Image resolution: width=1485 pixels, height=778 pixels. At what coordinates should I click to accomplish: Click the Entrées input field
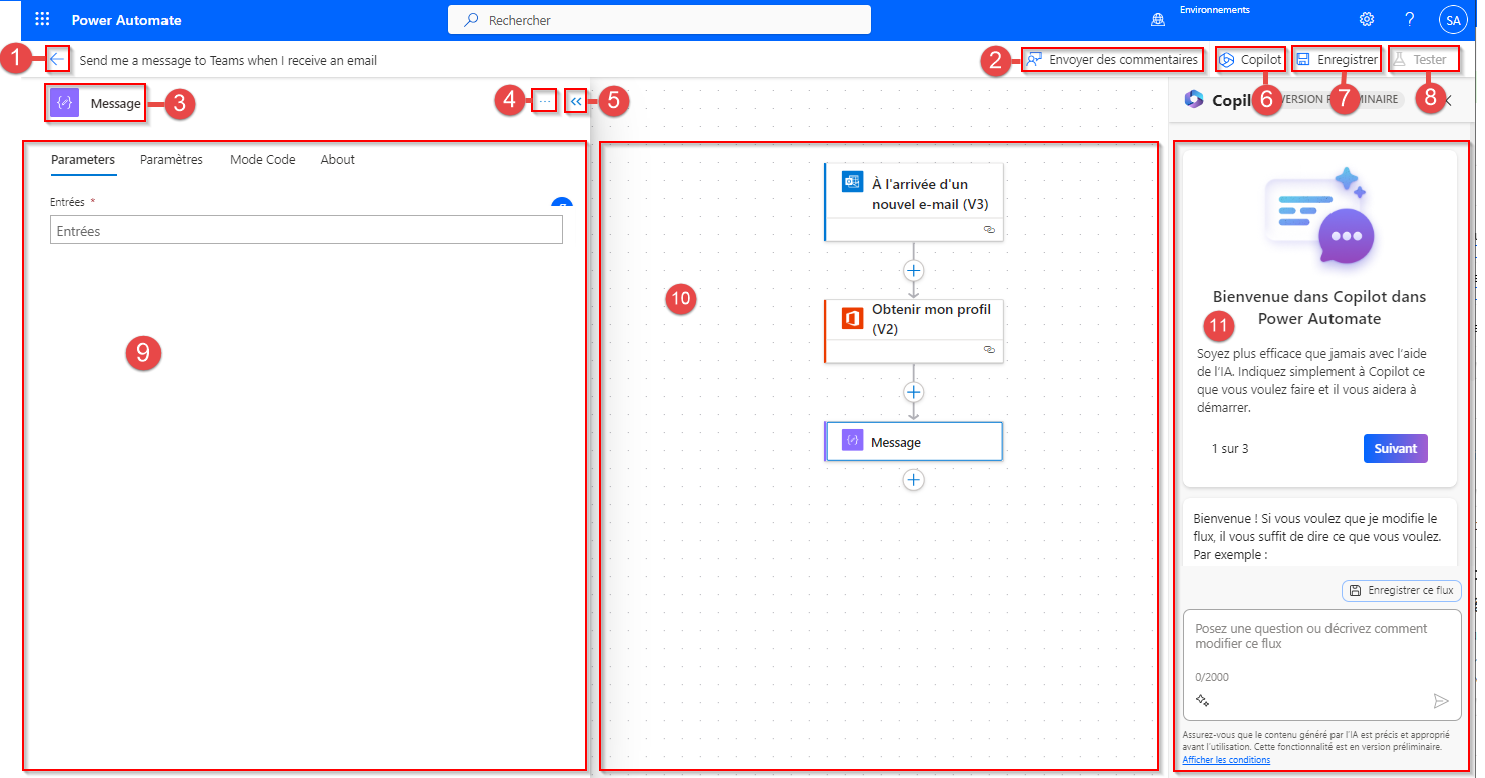[306, 231]
